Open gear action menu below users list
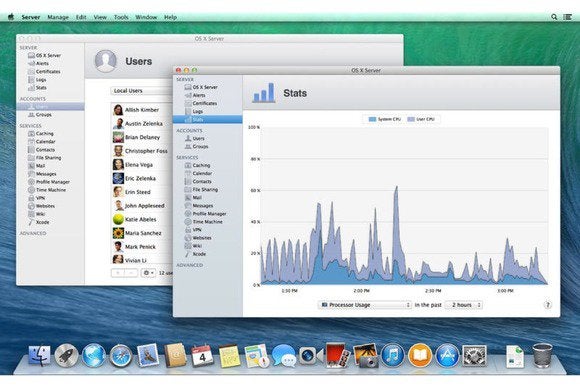 click(x=148, y=273)
